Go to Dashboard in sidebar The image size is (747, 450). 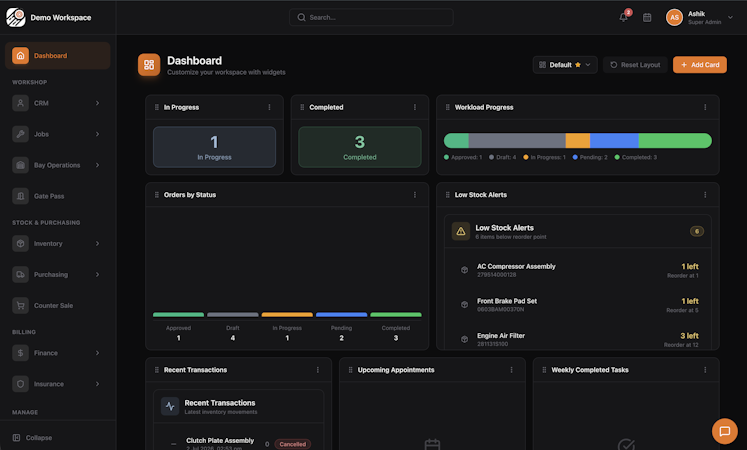click(58, 56)
